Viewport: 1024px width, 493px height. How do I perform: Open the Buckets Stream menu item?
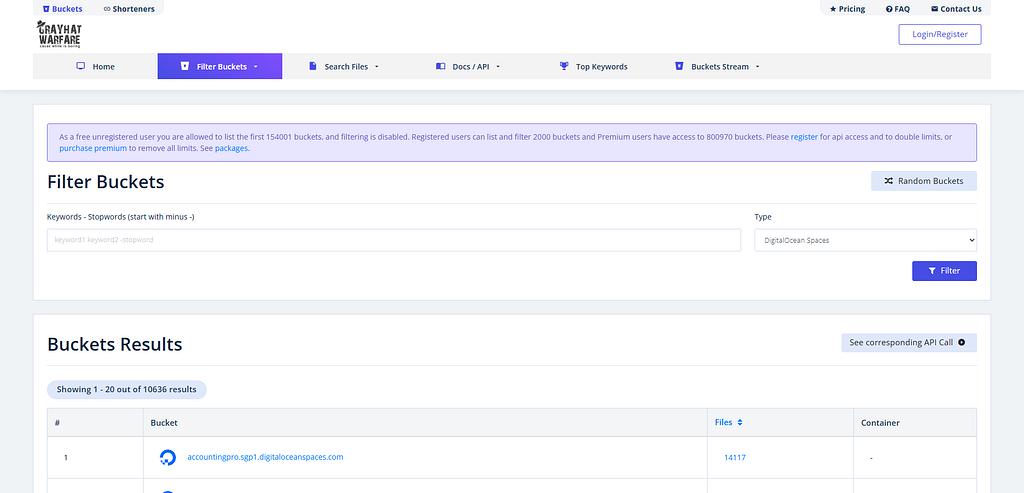point(717,66)
